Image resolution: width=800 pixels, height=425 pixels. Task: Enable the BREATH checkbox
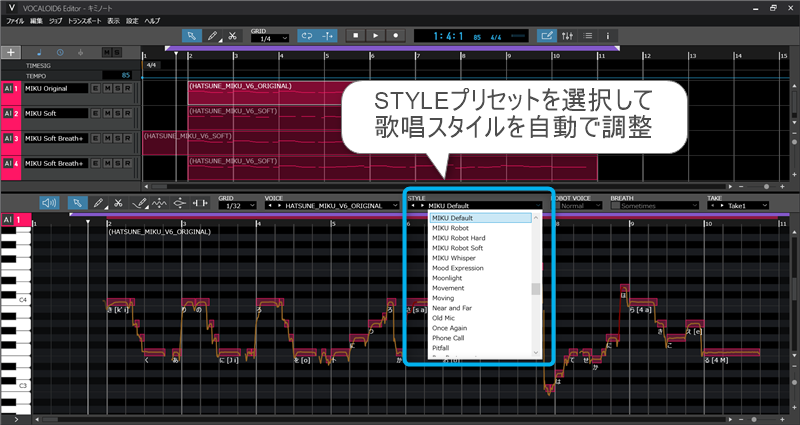point(615,206)
